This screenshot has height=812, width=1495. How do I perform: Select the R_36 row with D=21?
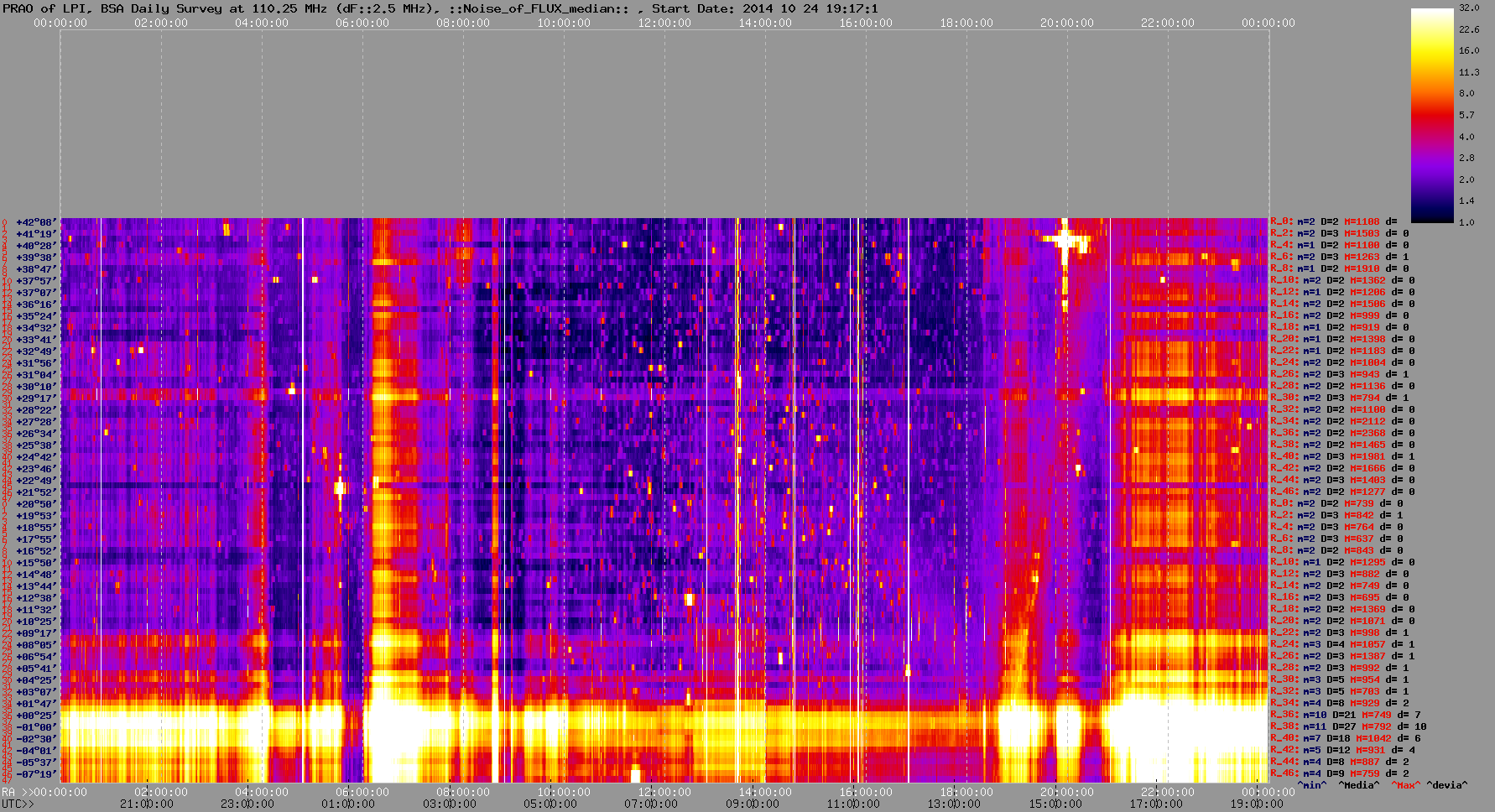click(x=1346, y=715)
